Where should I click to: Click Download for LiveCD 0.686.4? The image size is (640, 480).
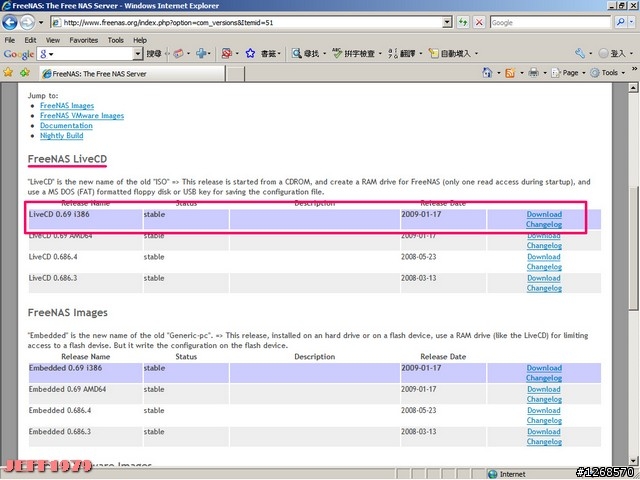pyautogui.click(x=544, y=257)
